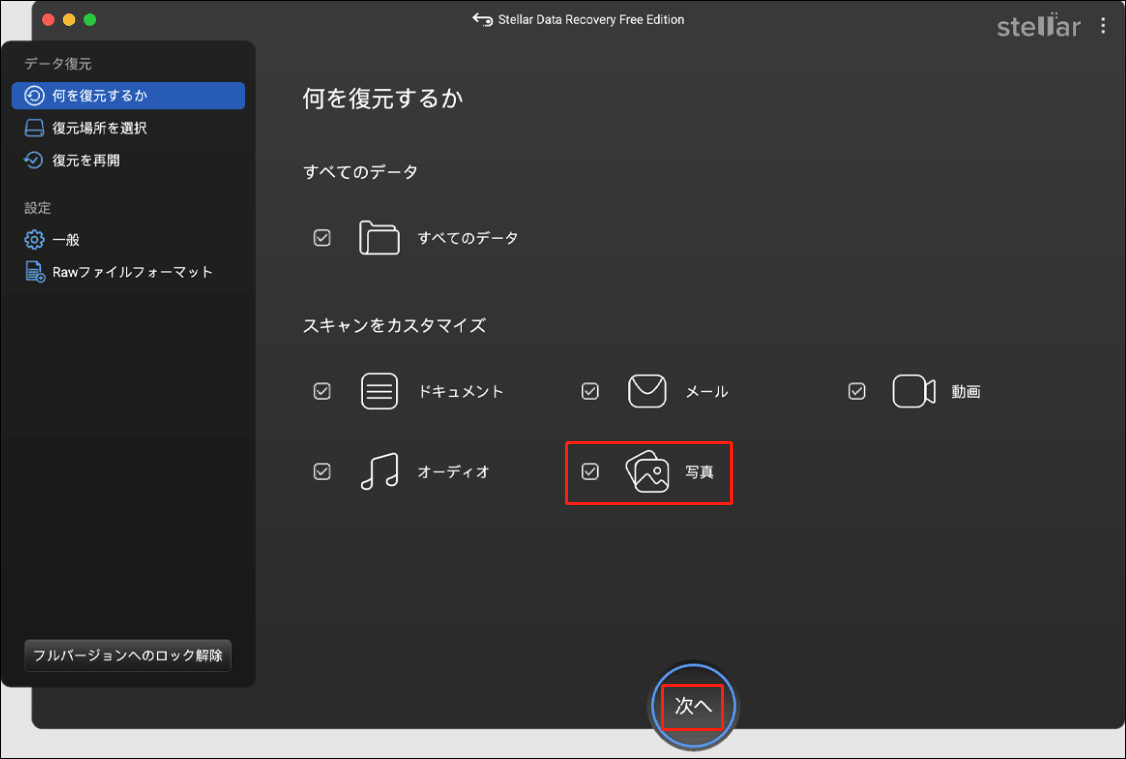Click the Mail envelope icon

(647, 391)
